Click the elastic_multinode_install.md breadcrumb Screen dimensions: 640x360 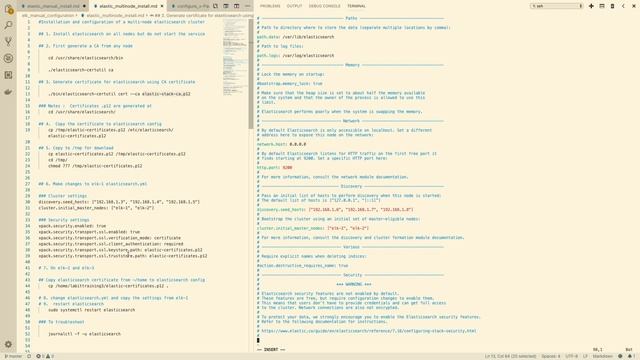coord(115,16)
